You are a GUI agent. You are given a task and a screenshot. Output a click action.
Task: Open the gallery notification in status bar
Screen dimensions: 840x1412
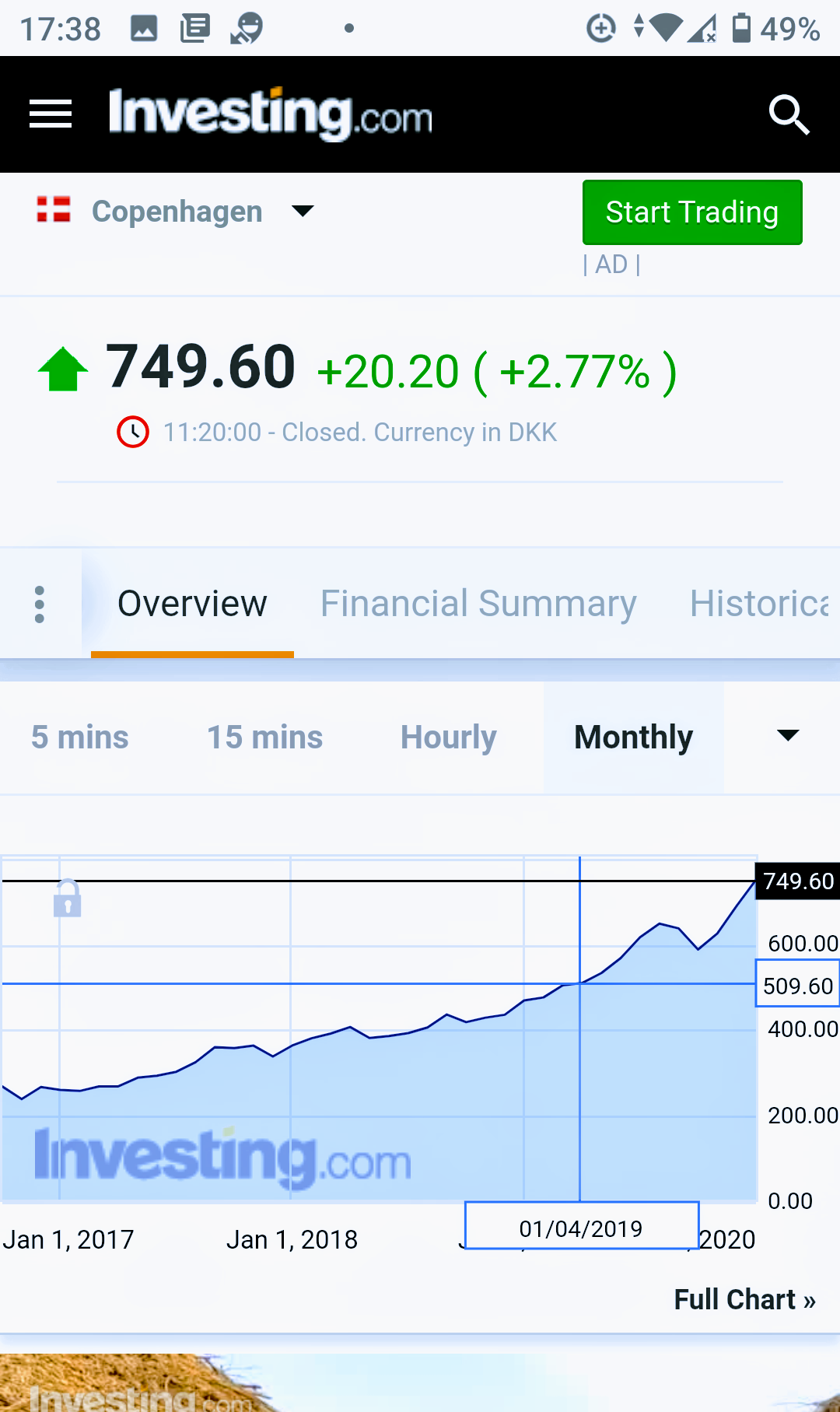click(x=144, y=29)
